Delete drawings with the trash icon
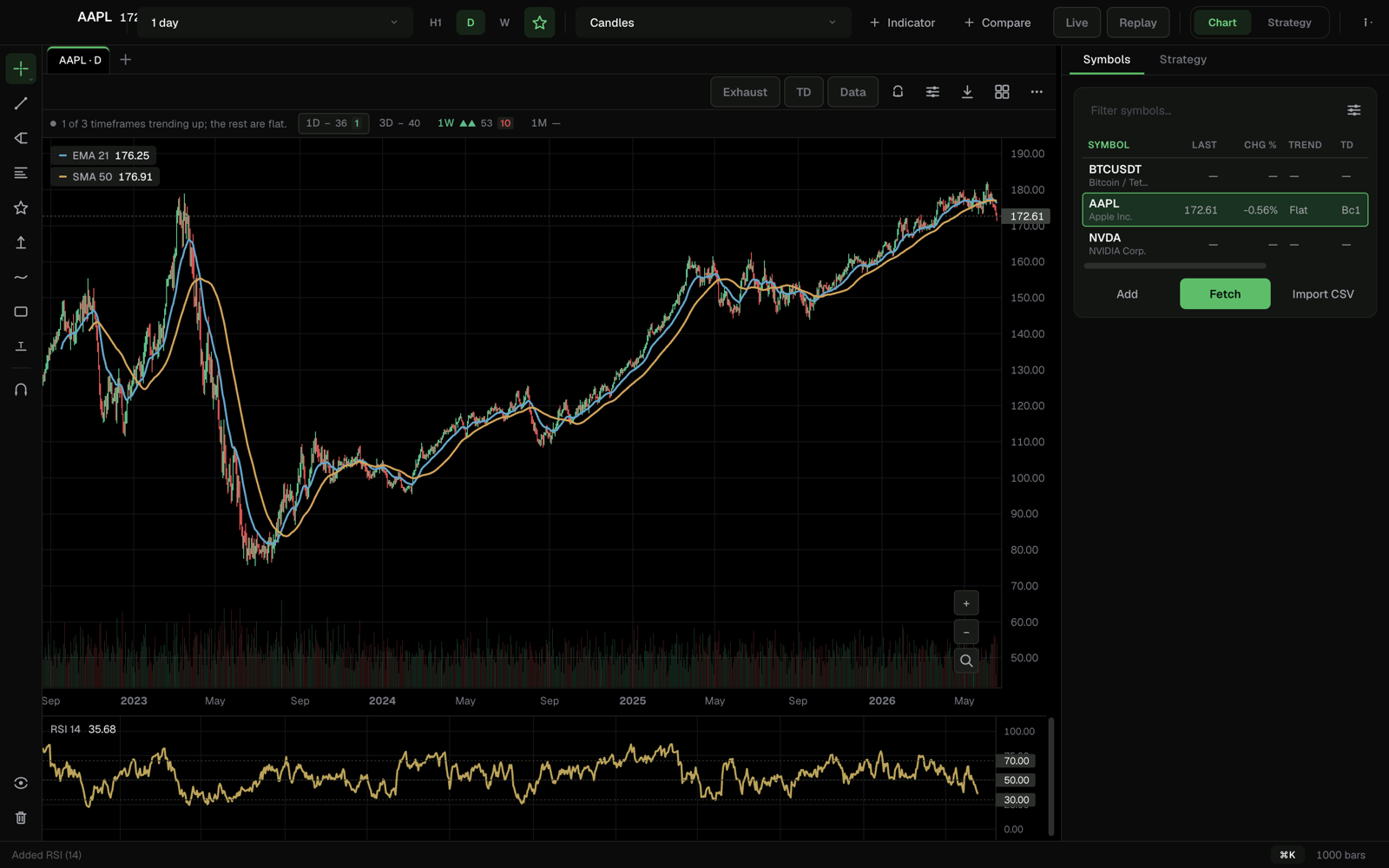This screenshot has width=1389, height=868. tap(21, 818)
